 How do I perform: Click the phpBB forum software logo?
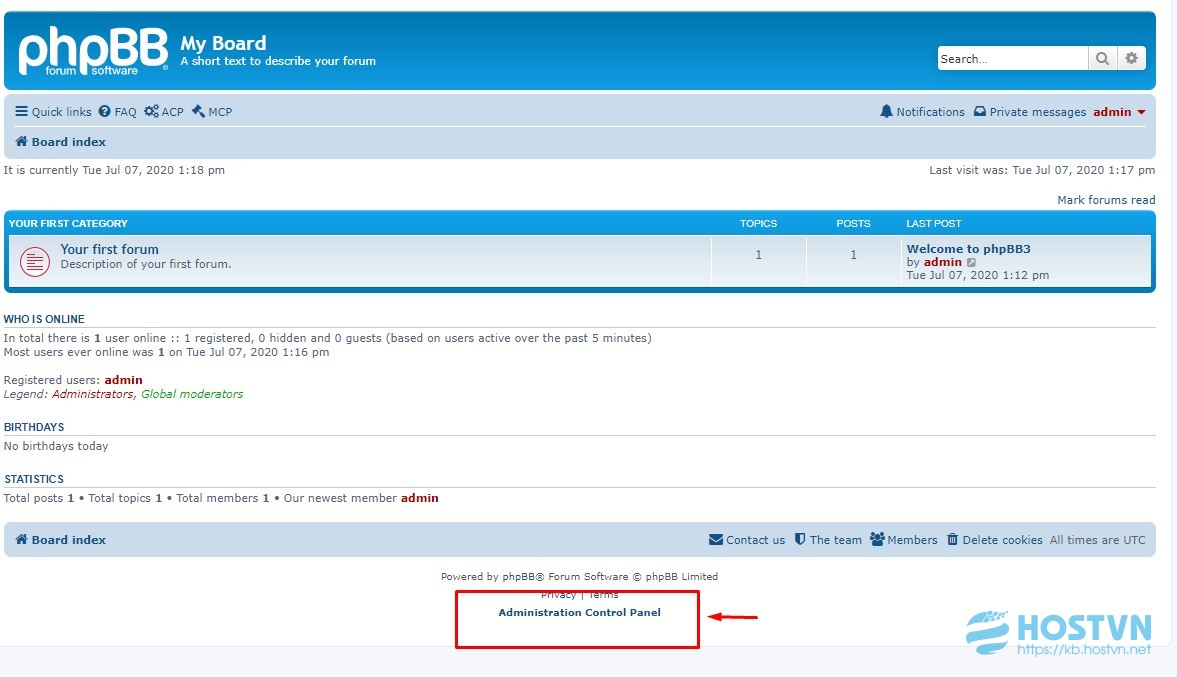93,50
